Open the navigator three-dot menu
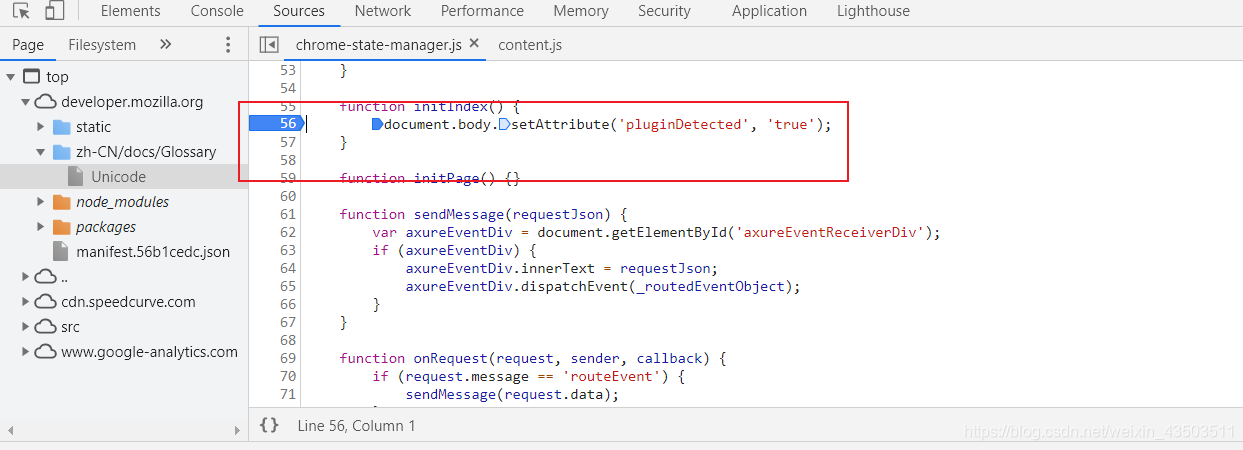 pyautogui.click(x=228, y=45)
